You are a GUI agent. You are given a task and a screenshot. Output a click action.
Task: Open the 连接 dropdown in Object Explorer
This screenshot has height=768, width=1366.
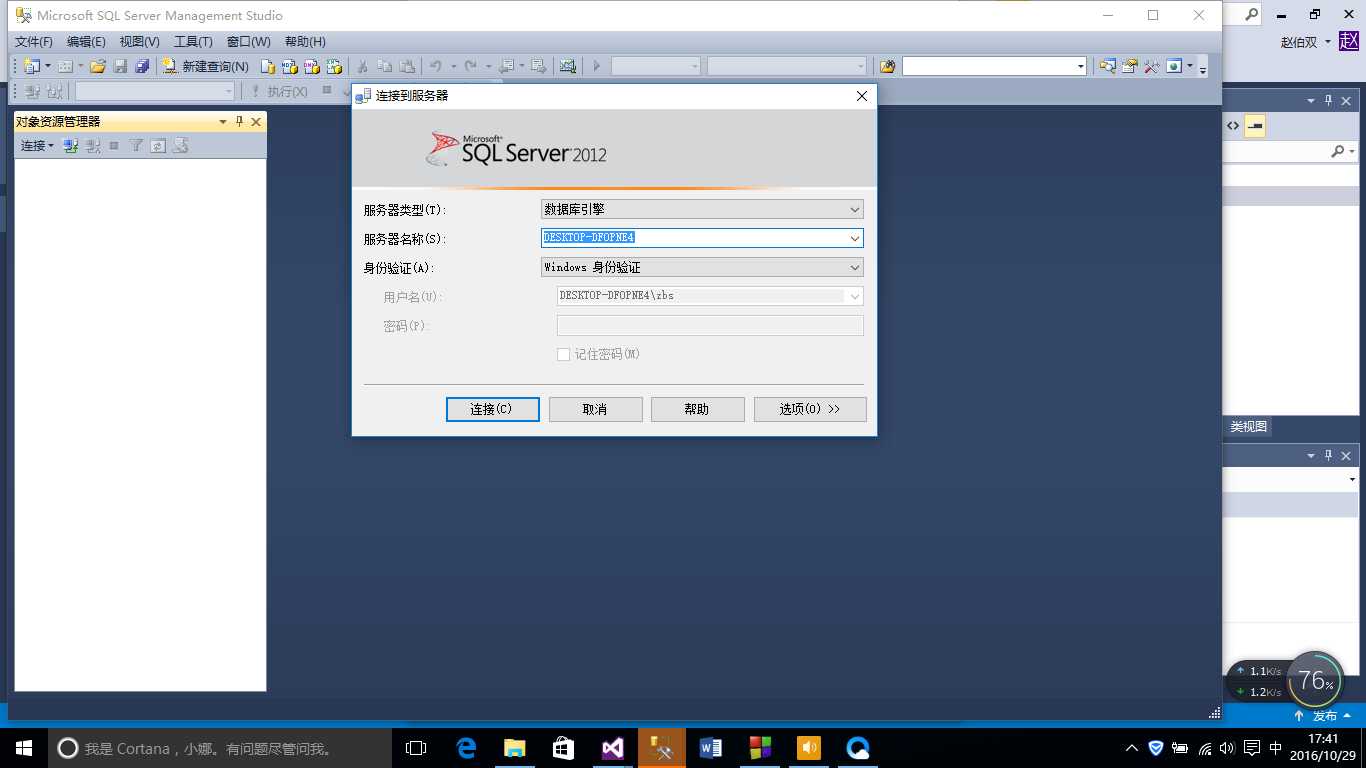37,146
